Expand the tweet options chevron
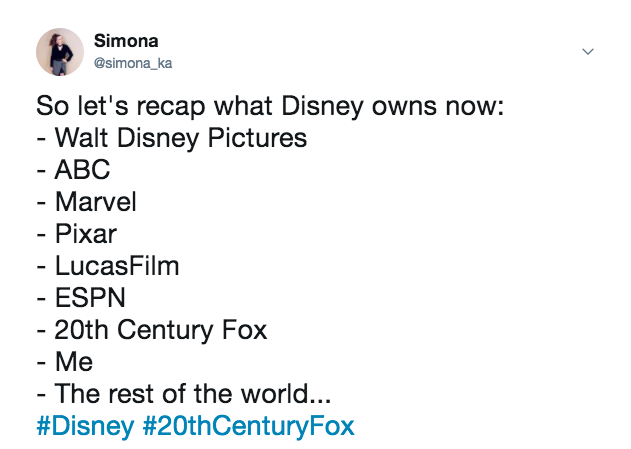 point(588,51)
